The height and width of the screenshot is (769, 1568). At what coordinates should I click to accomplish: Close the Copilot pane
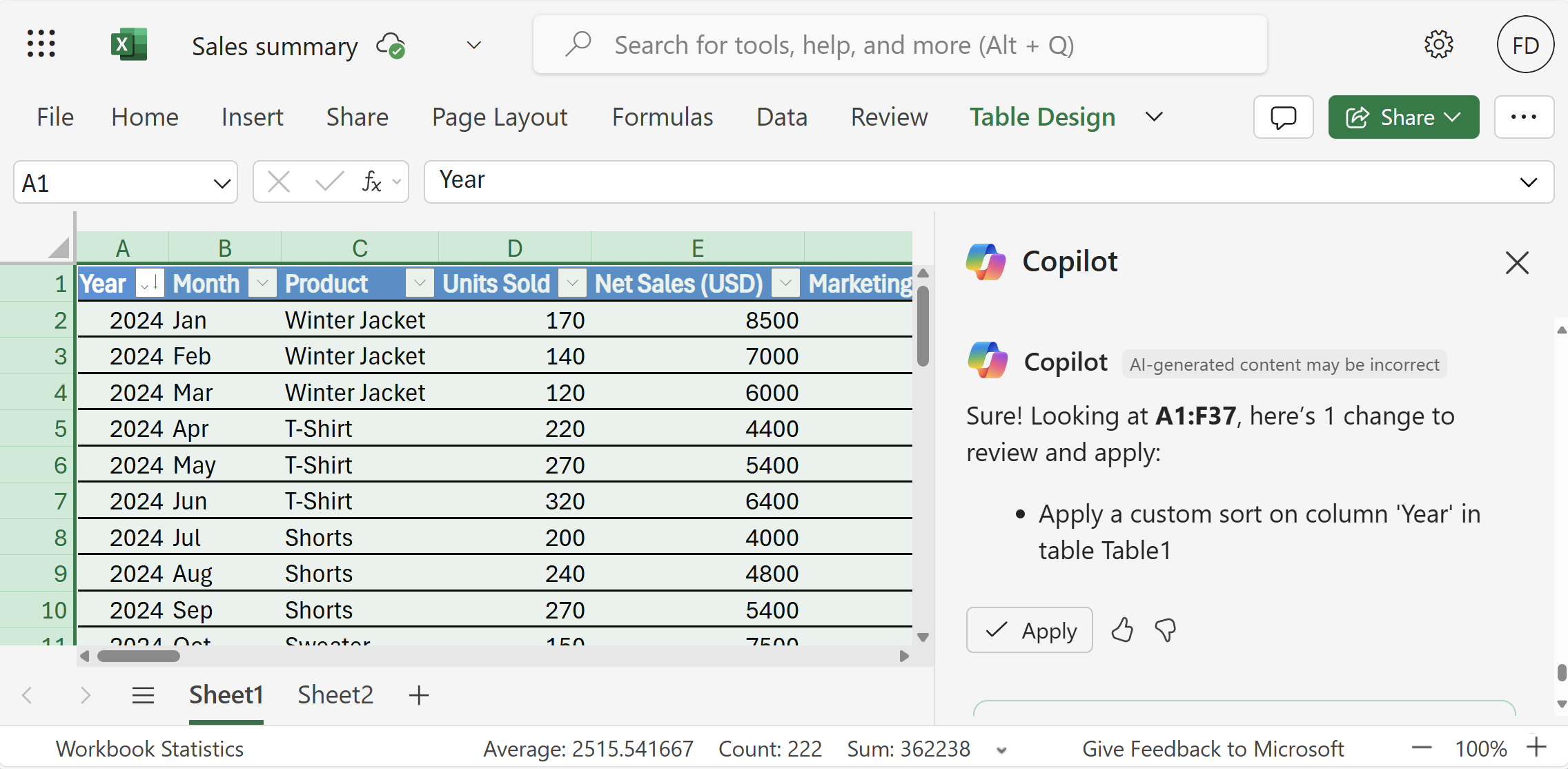point(1517,262)
